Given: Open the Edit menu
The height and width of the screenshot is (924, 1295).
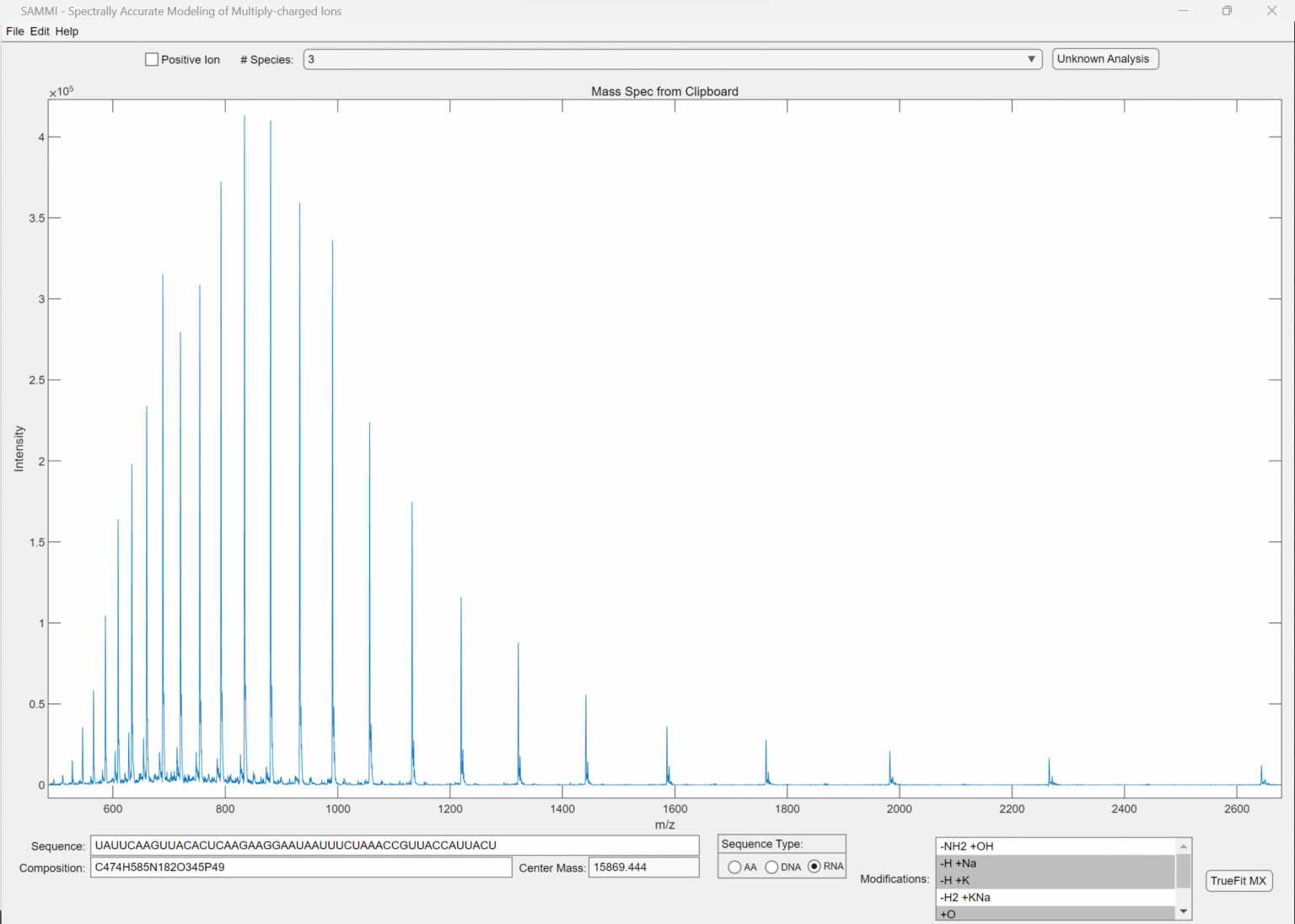Looking at the screenshot, I should point(39,31).
